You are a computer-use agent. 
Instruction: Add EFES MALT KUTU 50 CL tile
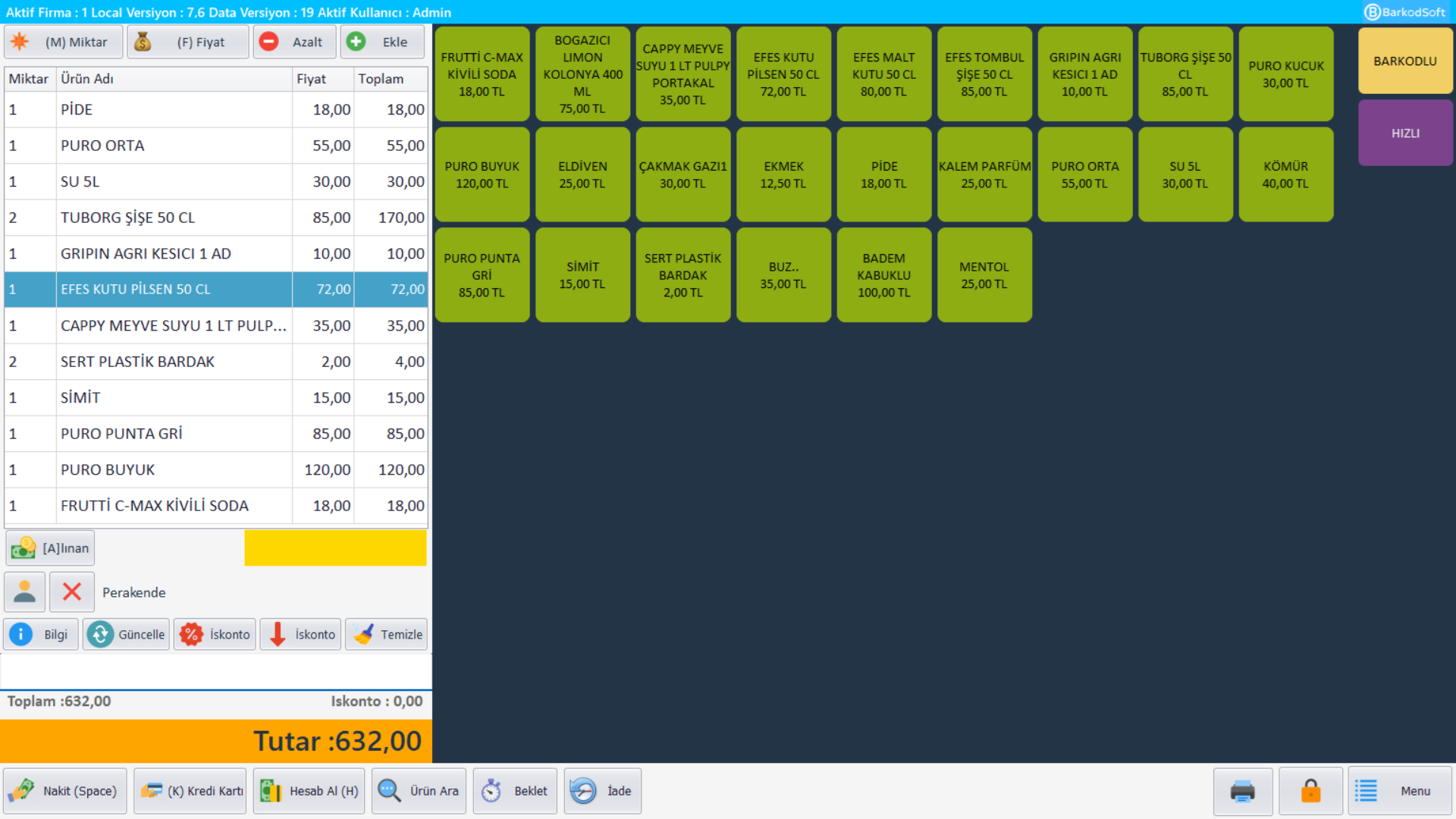point(884,74)
